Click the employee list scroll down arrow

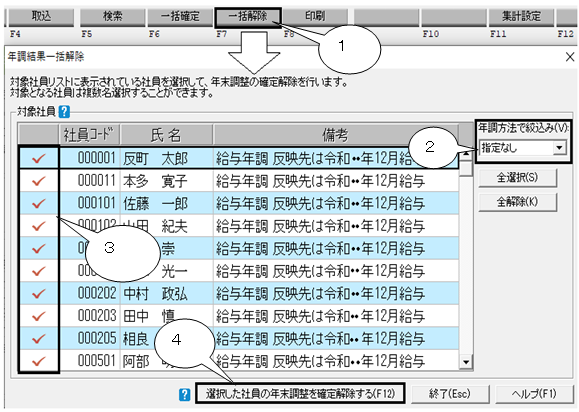[x=466, y=362]
